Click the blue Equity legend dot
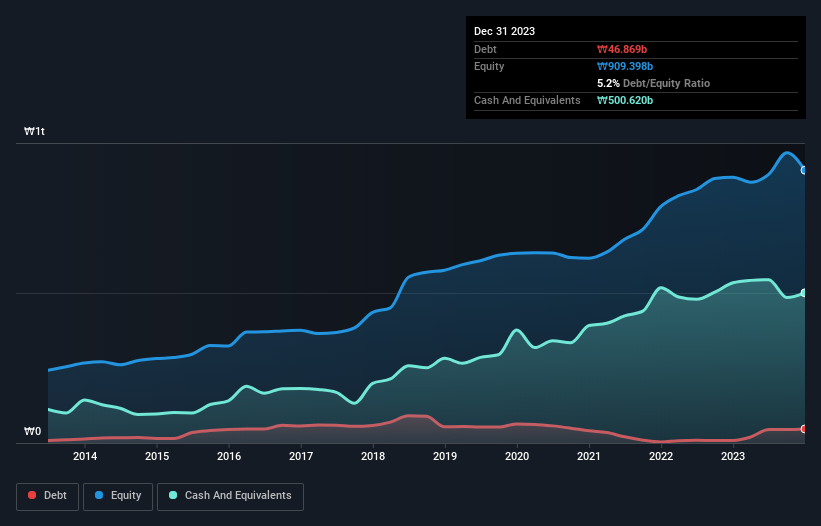This screenshot has width=821, height=526. coord(99,495)
